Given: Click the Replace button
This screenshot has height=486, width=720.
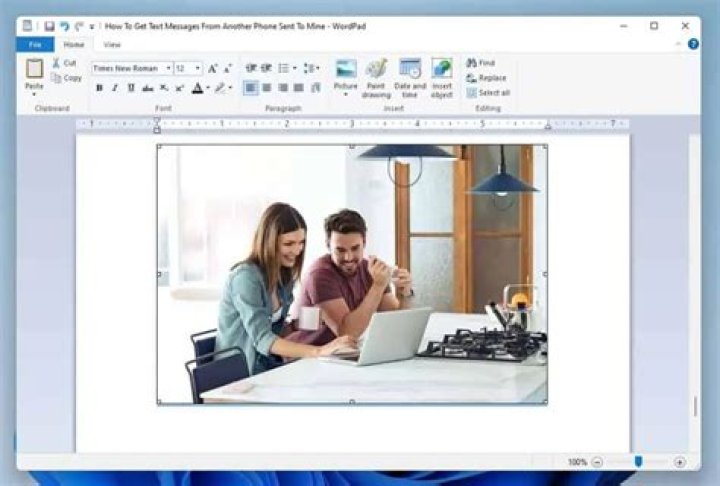Looking at the screenshot, I should click(x=486, y=78).
